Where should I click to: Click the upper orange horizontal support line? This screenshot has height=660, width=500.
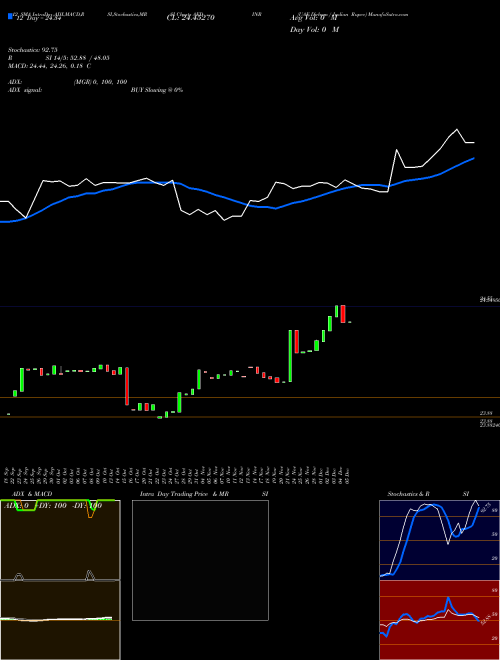click(250, 397)
